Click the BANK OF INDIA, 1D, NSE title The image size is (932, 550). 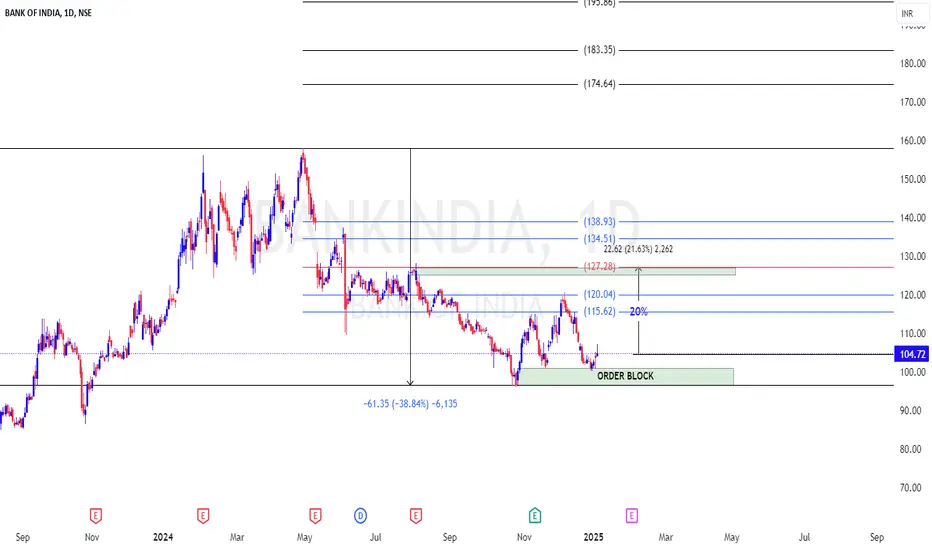click(48, 12)
